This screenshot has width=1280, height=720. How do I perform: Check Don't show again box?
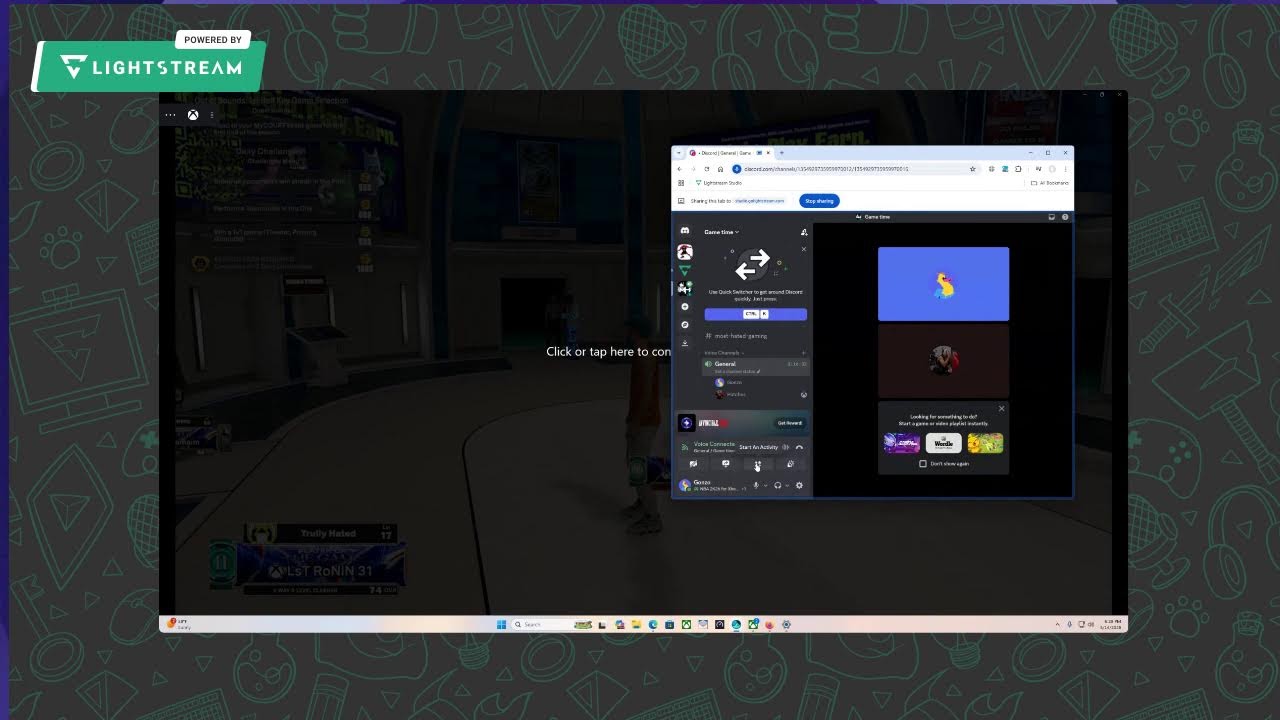(x=923, y=464)
